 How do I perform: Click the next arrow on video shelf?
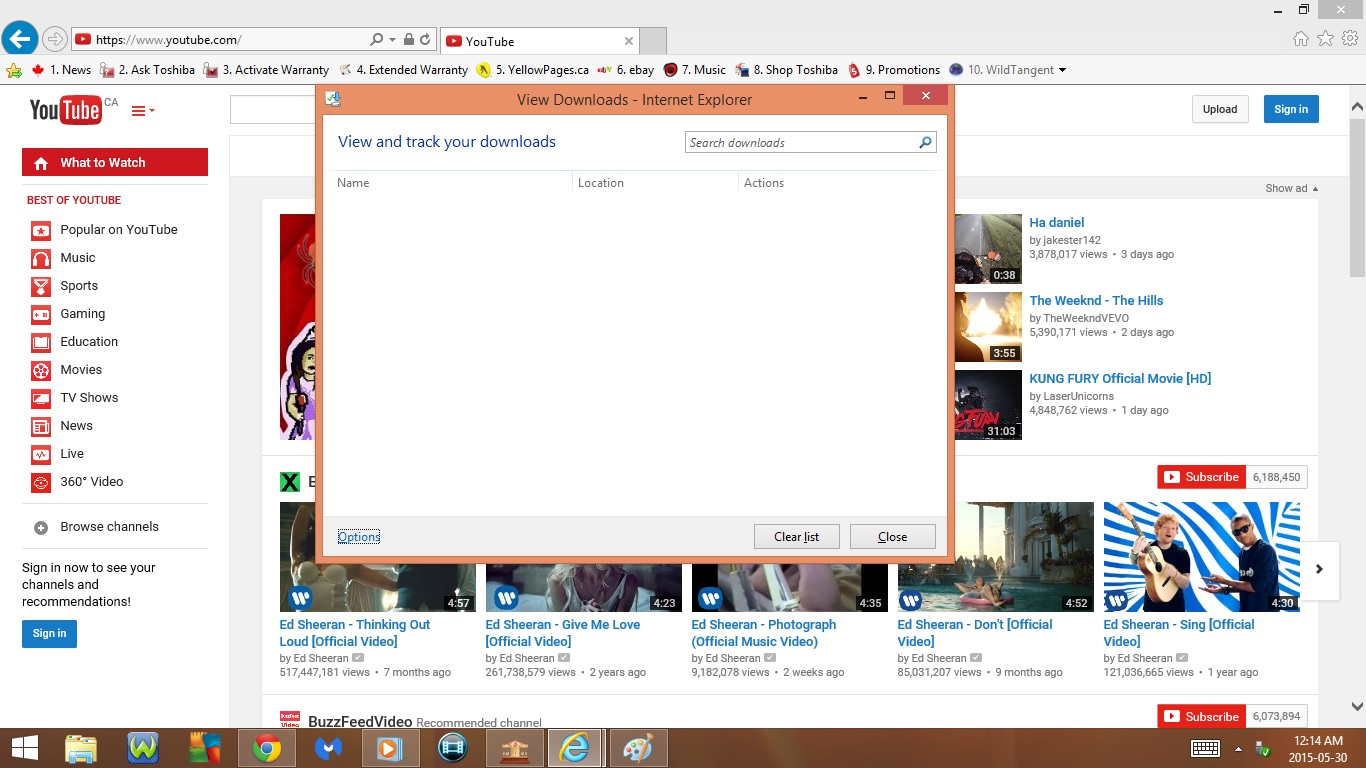click(x=1319, y=569)
